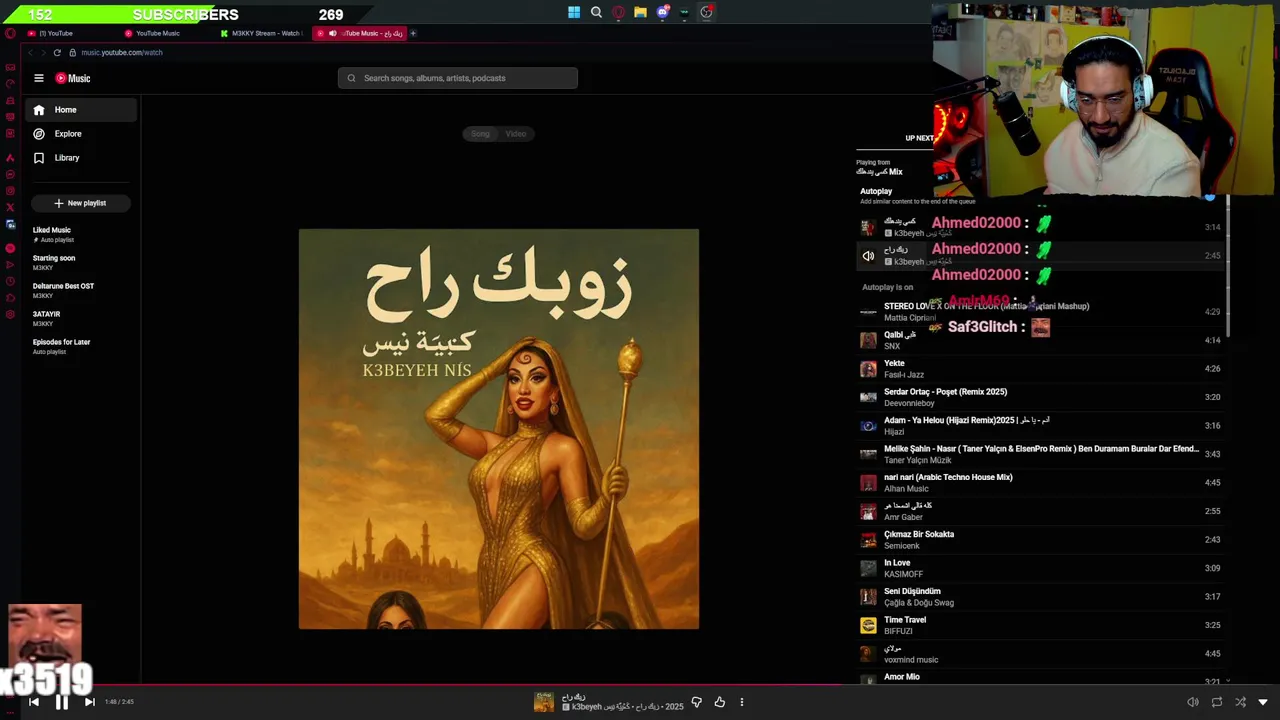Screen dimensions: 1280x720
Task: Create a New playlist
Action: tap(80, 203)
